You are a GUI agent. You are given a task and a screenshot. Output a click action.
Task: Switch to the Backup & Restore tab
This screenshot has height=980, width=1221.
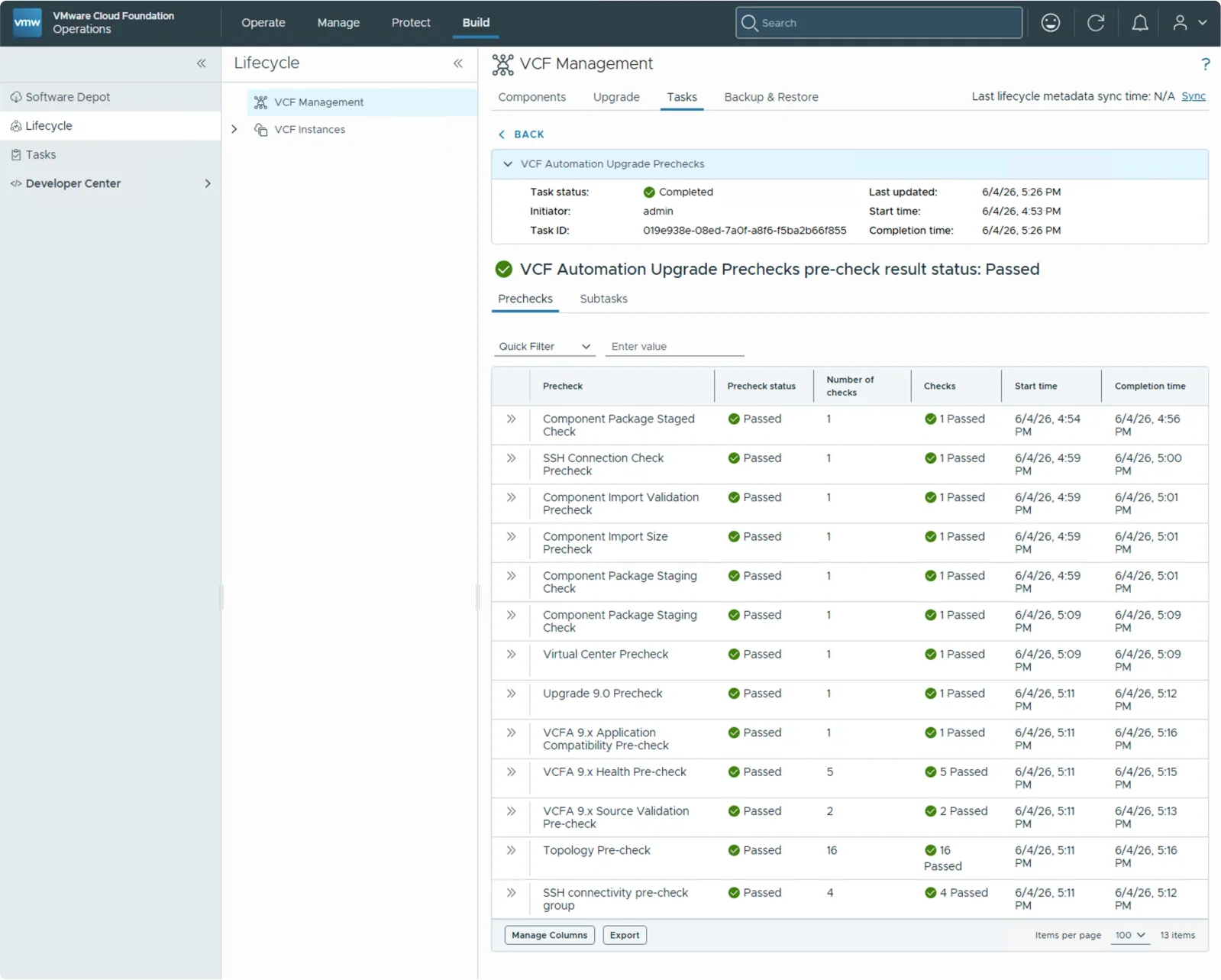771,97
